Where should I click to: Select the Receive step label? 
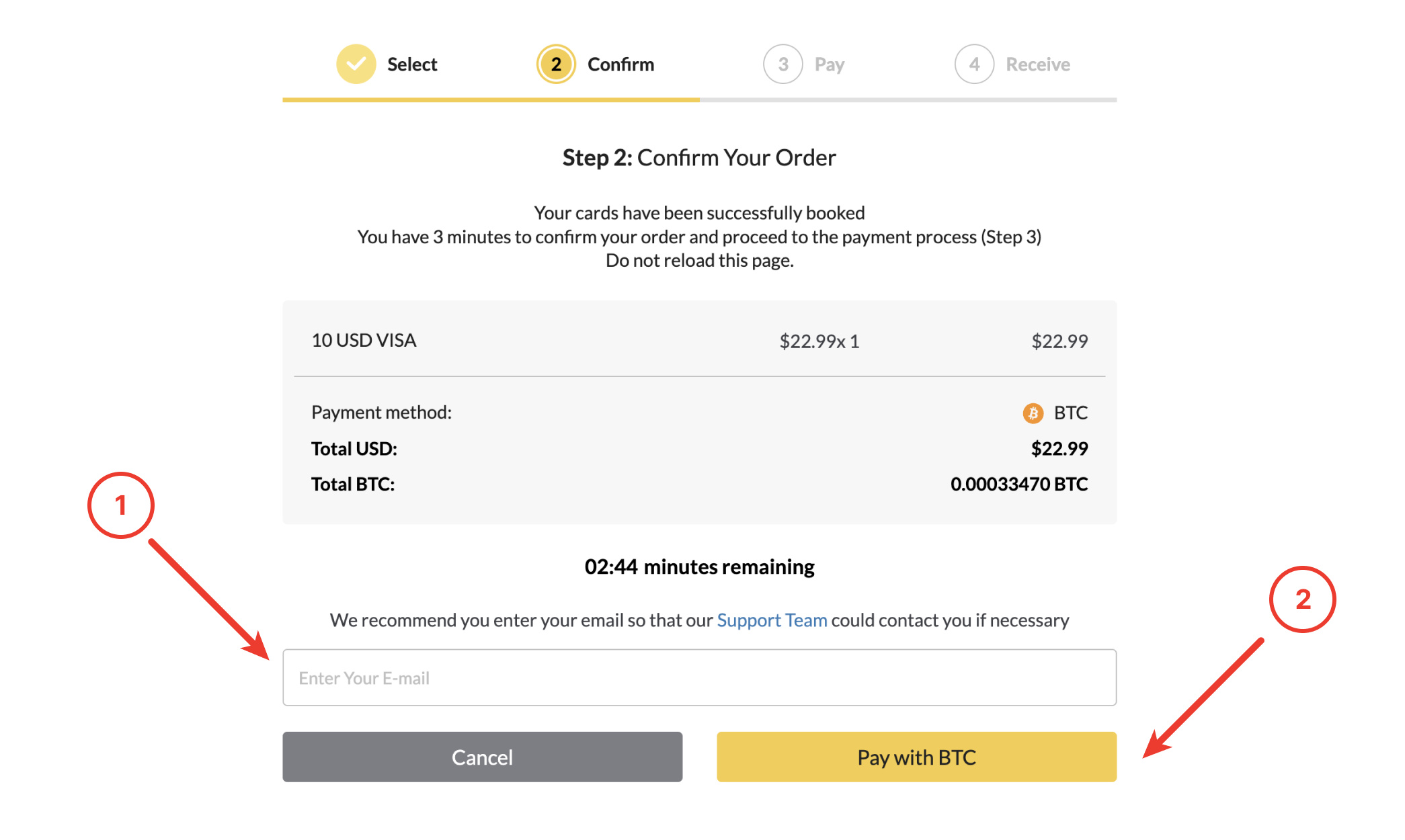pos(1038,65)
